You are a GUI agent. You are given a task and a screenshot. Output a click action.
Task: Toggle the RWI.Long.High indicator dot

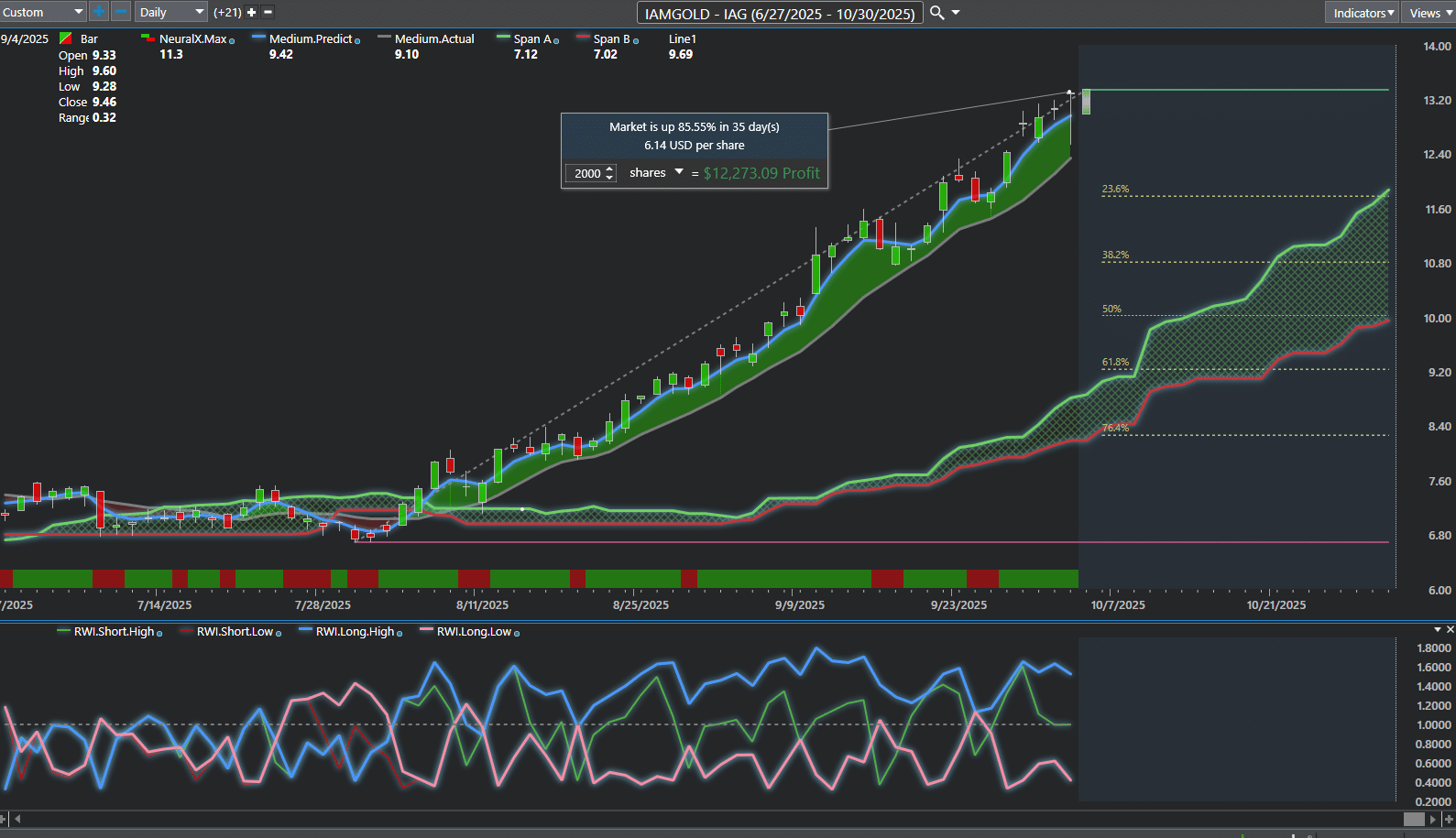400,633
